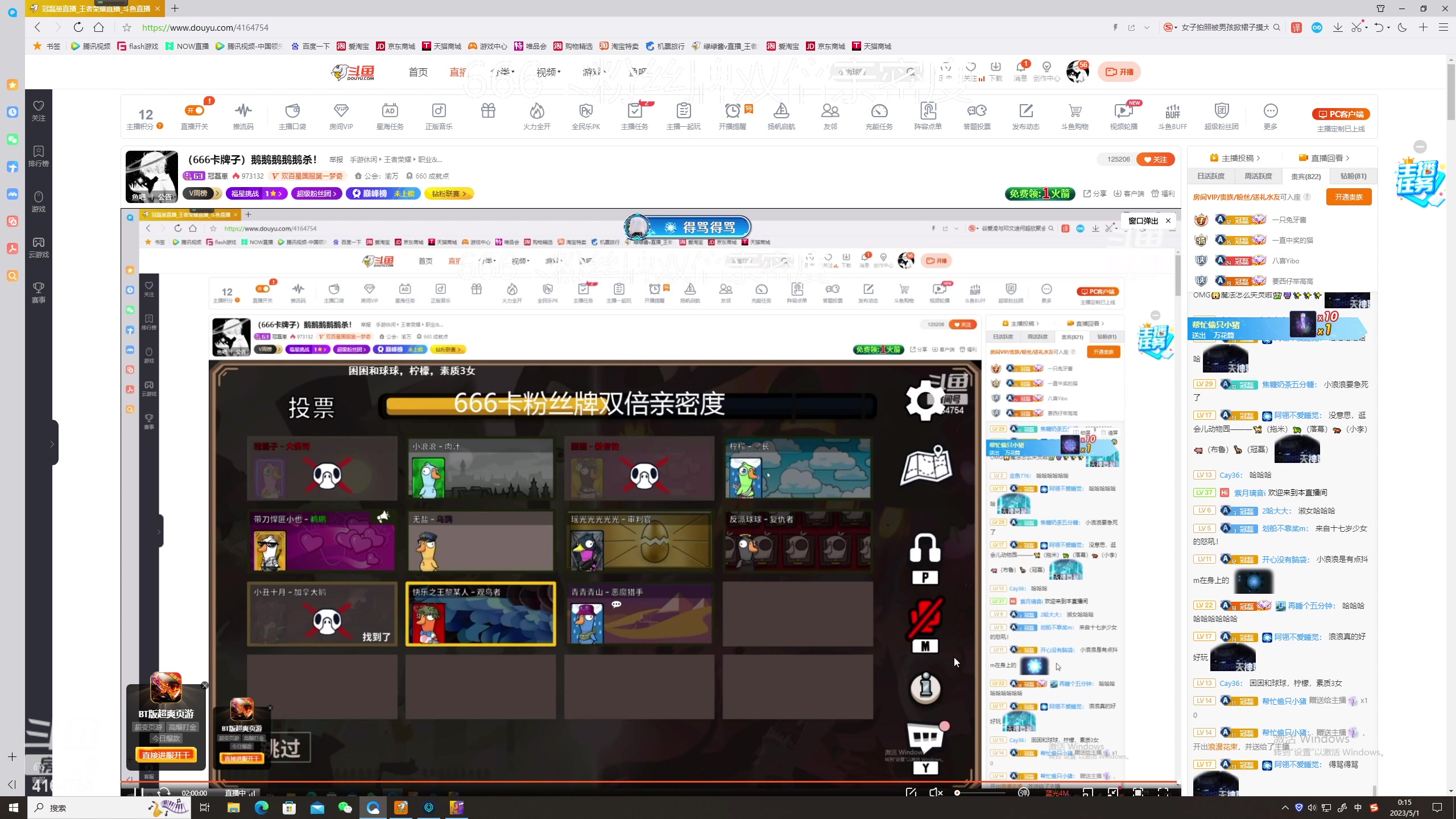Expand the V周榜 chevron badge
This screenshot has width=1456, height=819.
pyautogui.click(x=217, y=193)
